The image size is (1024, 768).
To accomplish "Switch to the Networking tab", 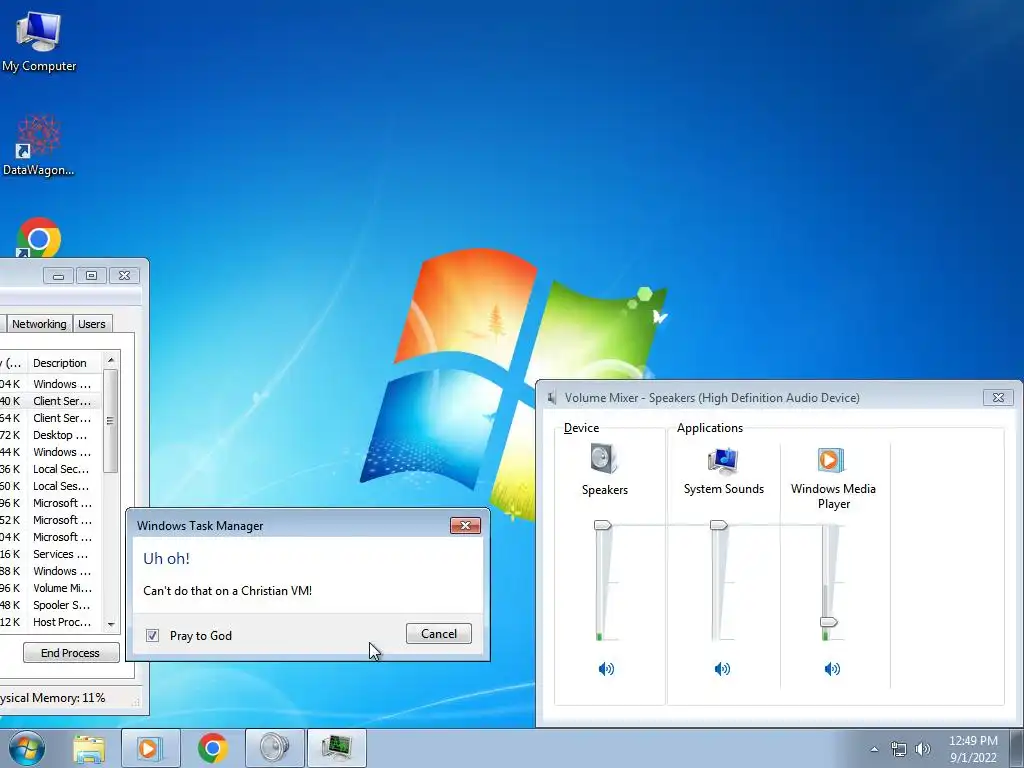I will [39, 324].
